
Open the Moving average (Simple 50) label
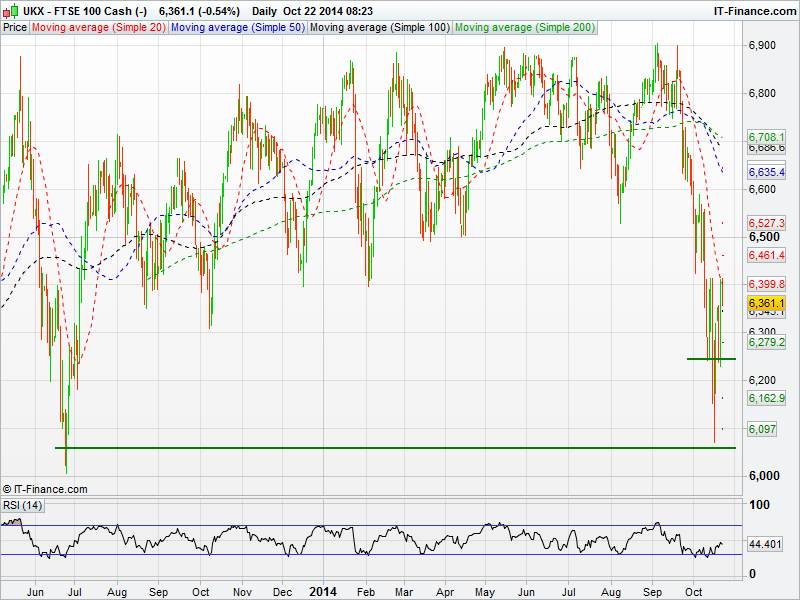[x=236, y=27]
